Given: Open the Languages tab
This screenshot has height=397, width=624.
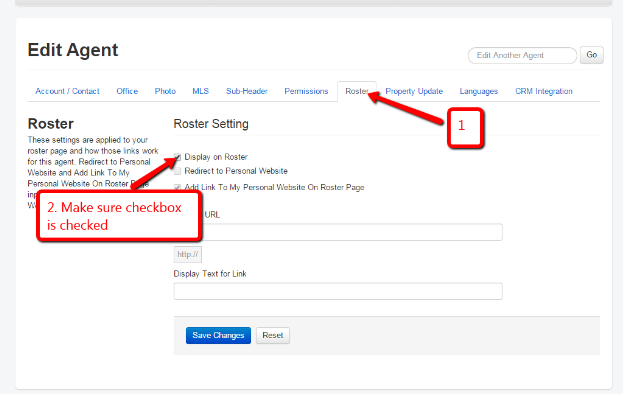Looking at the screenshot, I should [x=479, y=91].
